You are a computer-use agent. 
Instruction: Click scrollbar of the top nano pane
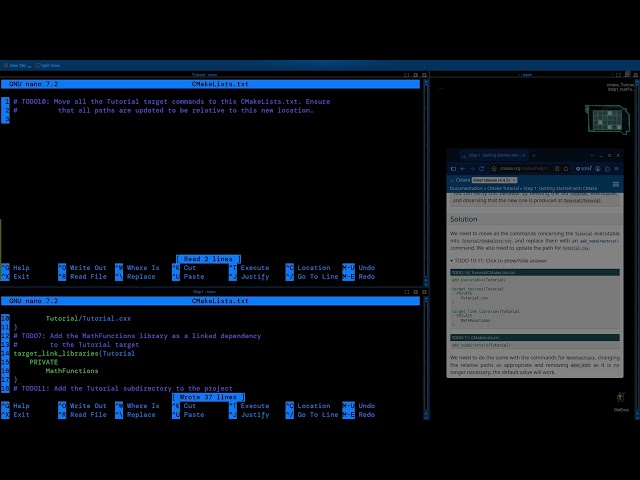[x=426, y=182]
